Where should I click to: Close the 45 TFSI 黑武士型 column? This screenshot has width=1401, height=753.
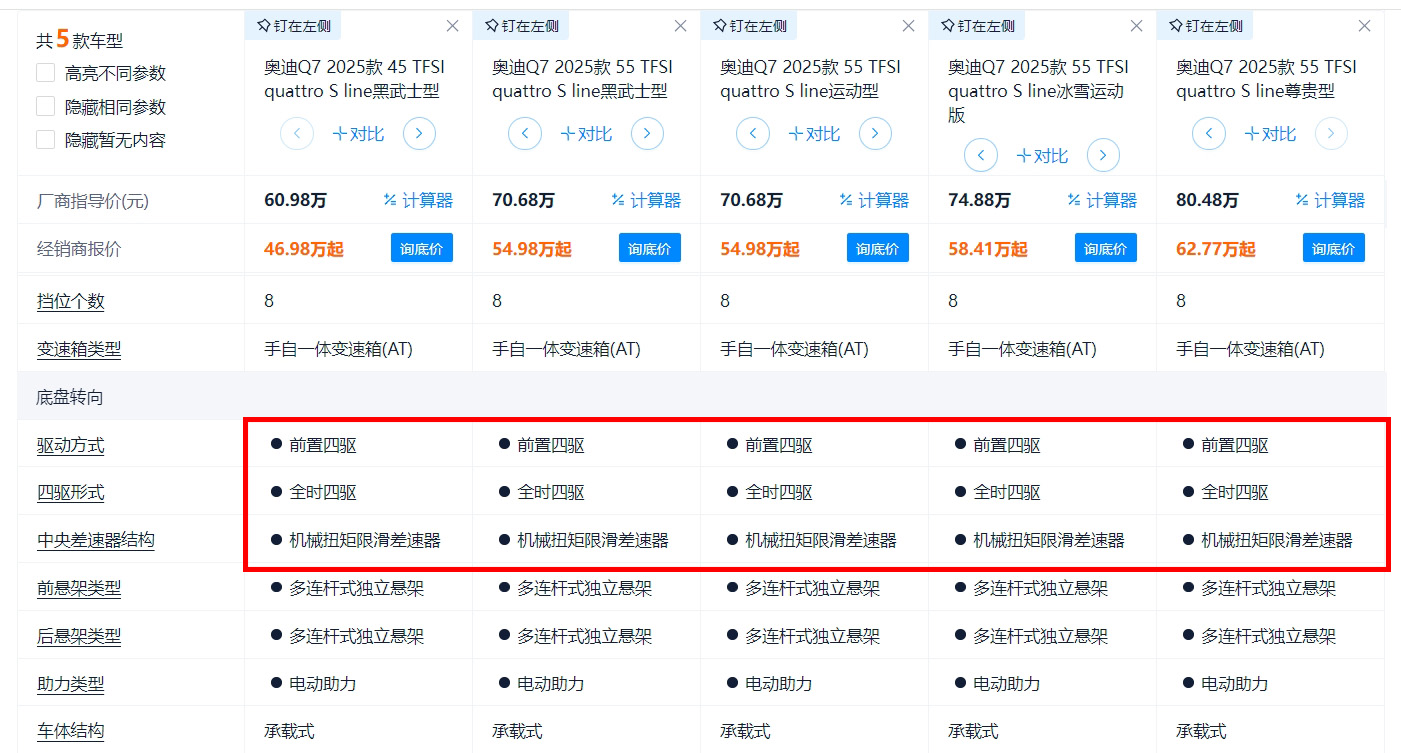(x=453, y=26)
